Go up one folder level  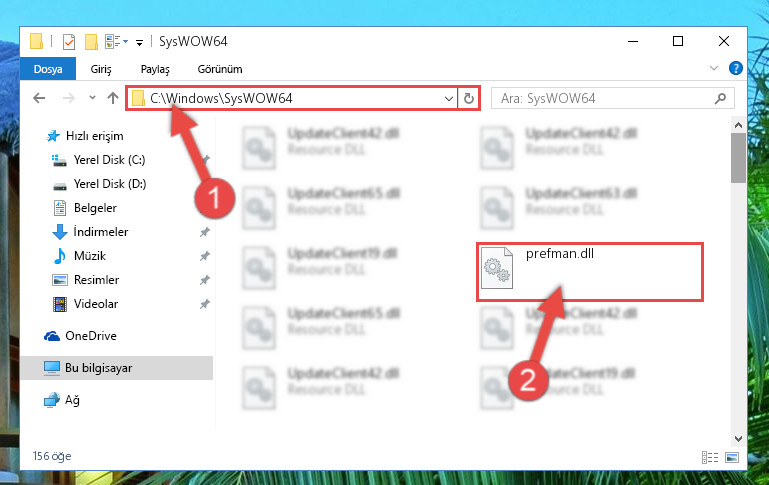point(113,99)
